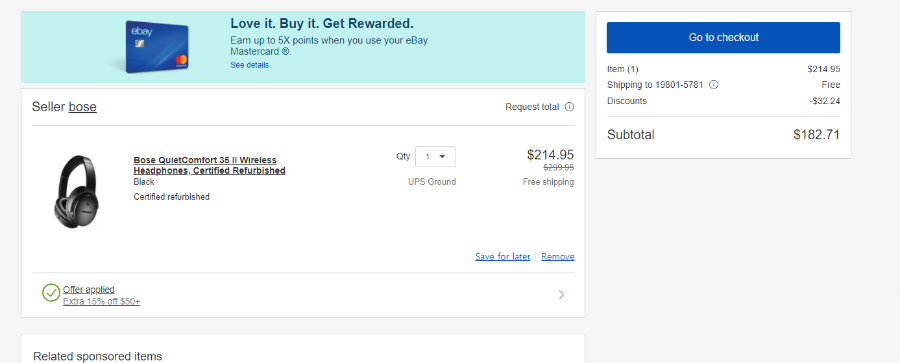Click Save for later link
The height and width of the screenshot is (363, 900).
[502, 257]
